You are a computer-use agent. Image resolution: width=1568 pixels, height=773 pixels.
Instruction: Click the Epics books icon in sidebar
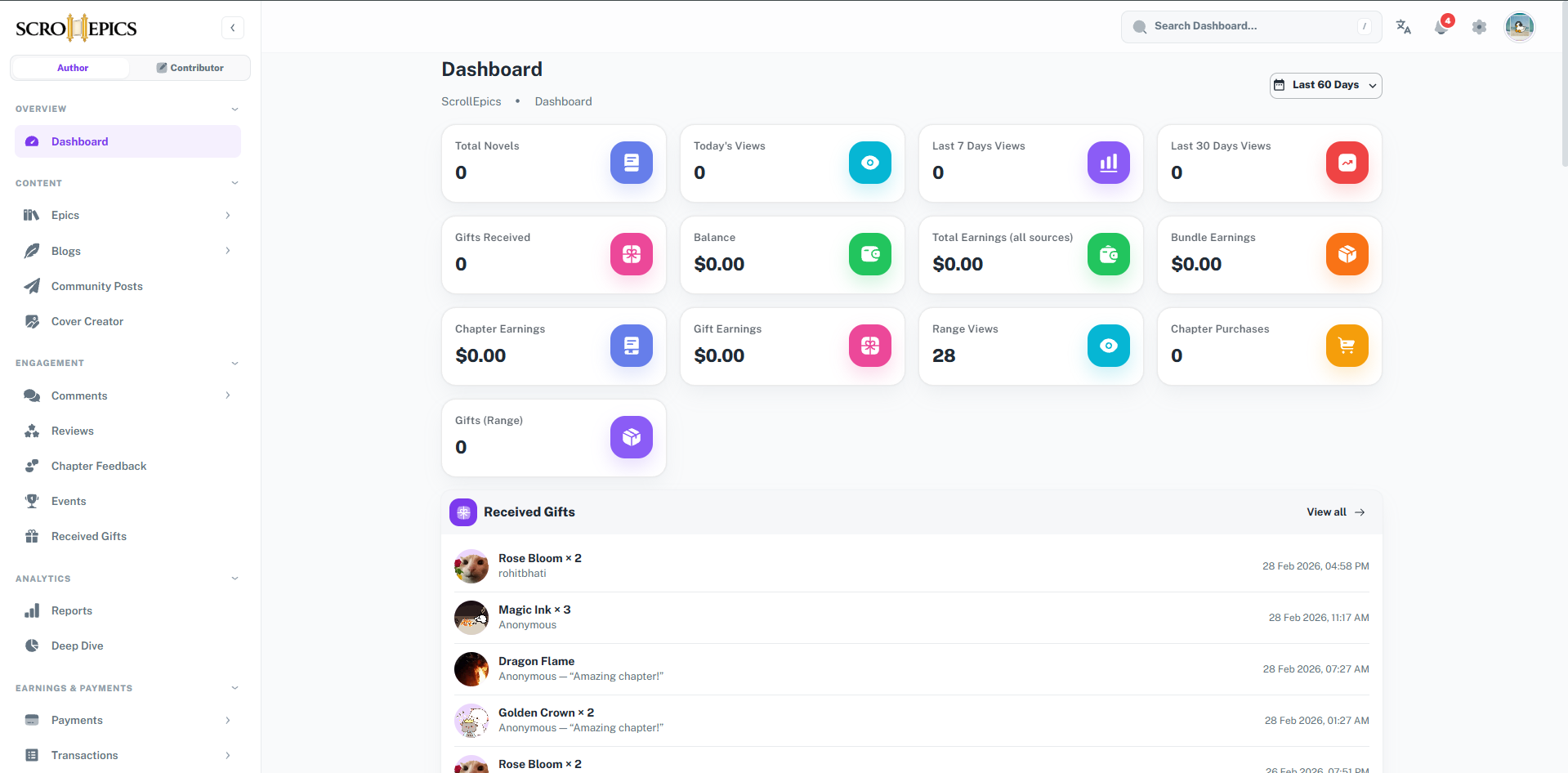click(x=32, y=215)
